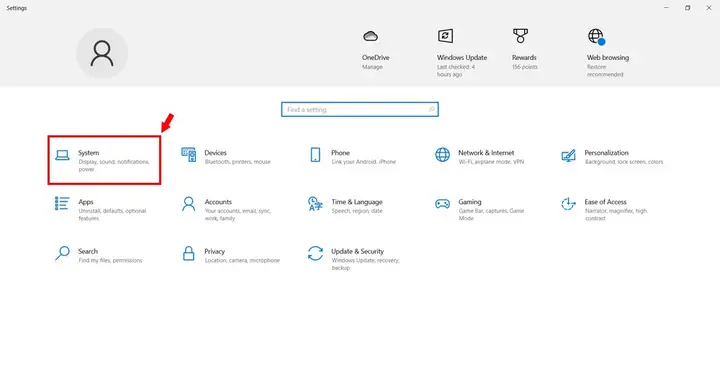The width and height of the screenshot is (720, 385).
Task: Open Windows Update status text
Action: coord(456,71)
